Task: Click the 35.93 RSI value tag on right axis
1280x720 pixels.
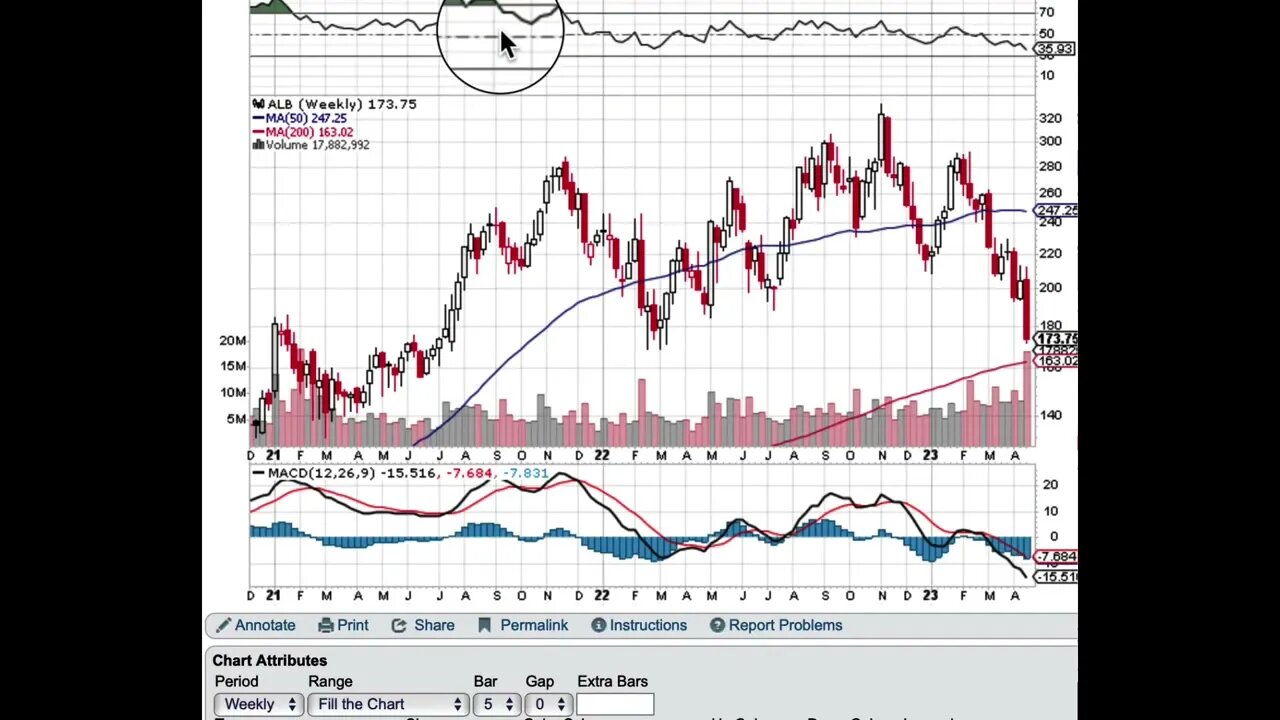Action: (x=1055, y=49)
